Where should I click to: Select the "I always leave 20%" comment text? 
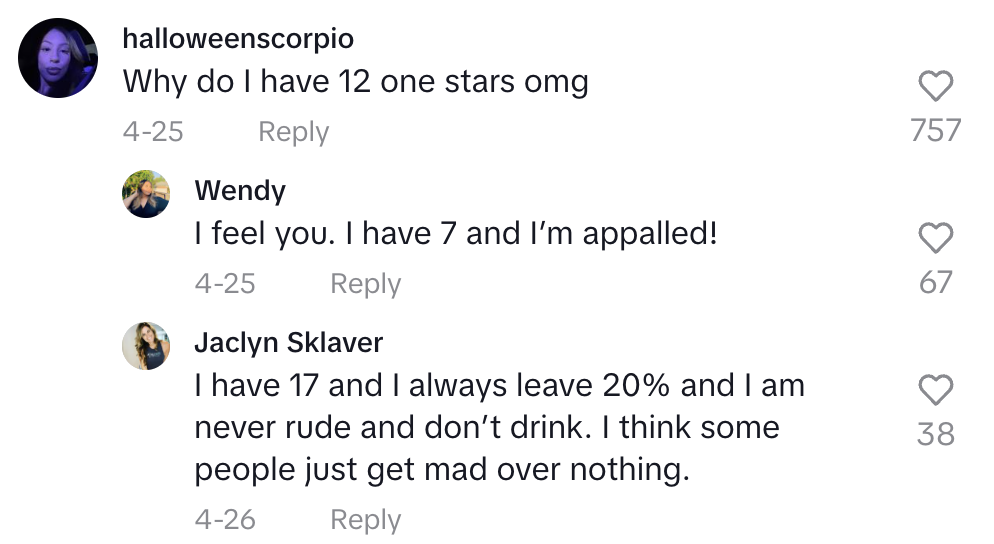(499, 427)
